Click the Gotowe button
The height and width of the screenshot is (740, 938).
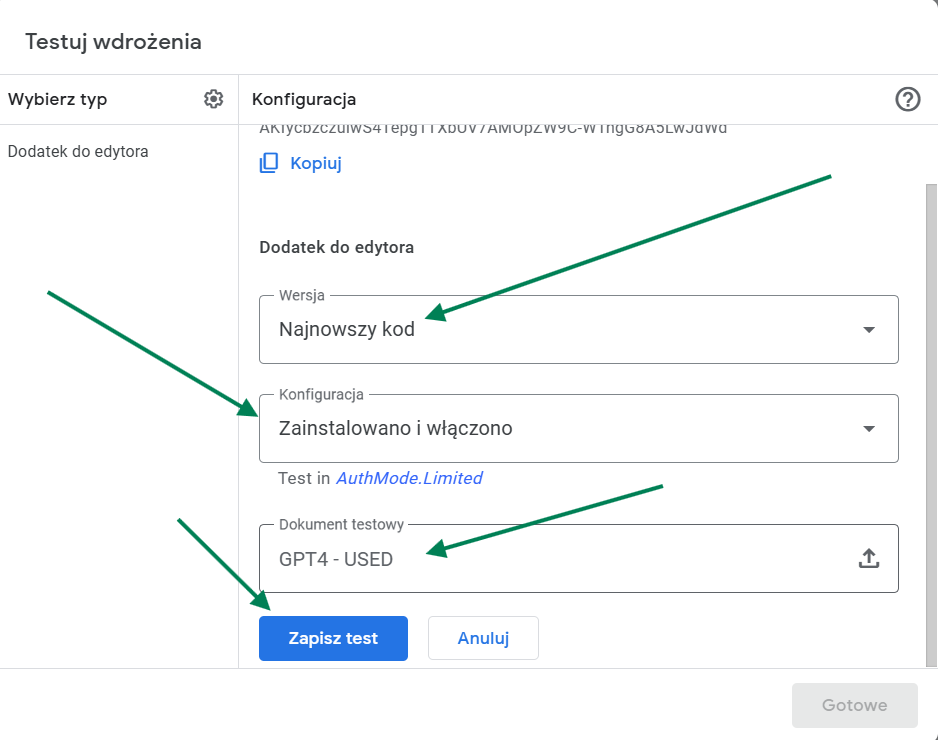coord(854,705)
